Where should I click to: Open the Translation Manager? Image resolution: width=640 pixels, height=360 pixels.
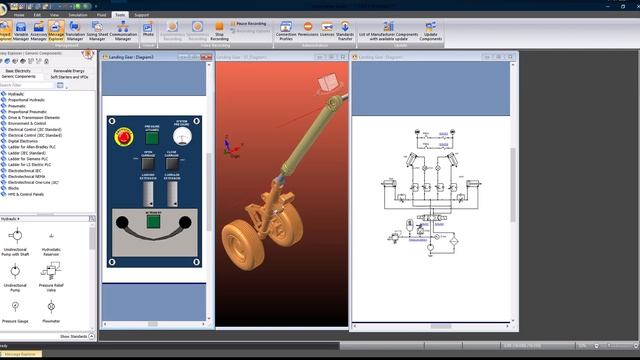75,31
